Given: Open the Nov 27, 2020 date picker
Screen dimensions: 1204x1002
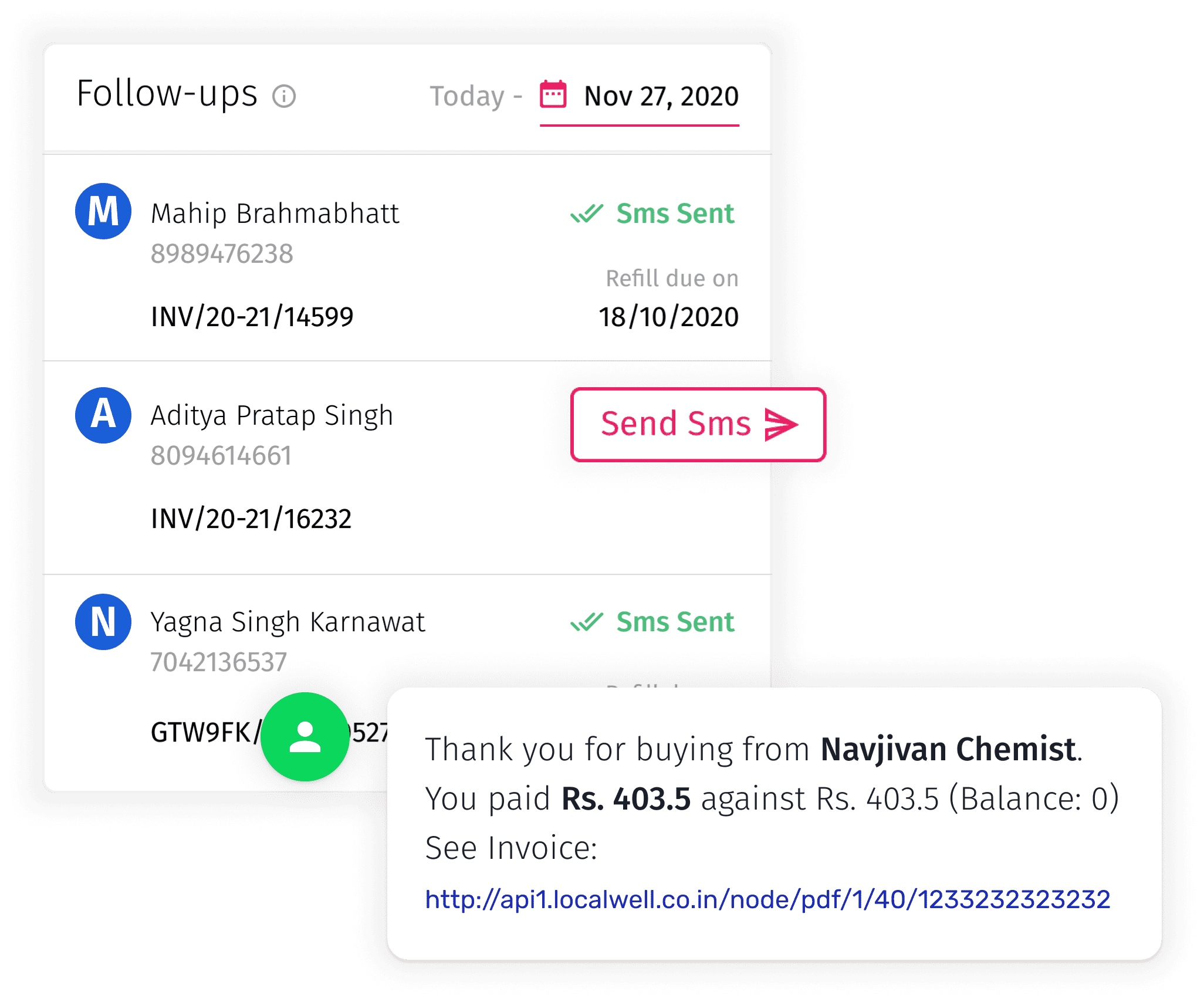Looking at the screenshot, I should coord(661,96).
